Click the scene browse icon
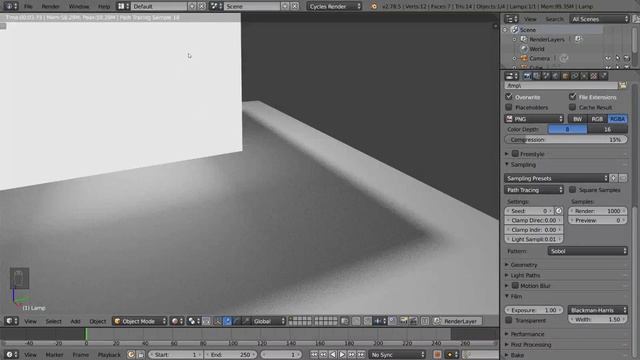 click(216, 6)
